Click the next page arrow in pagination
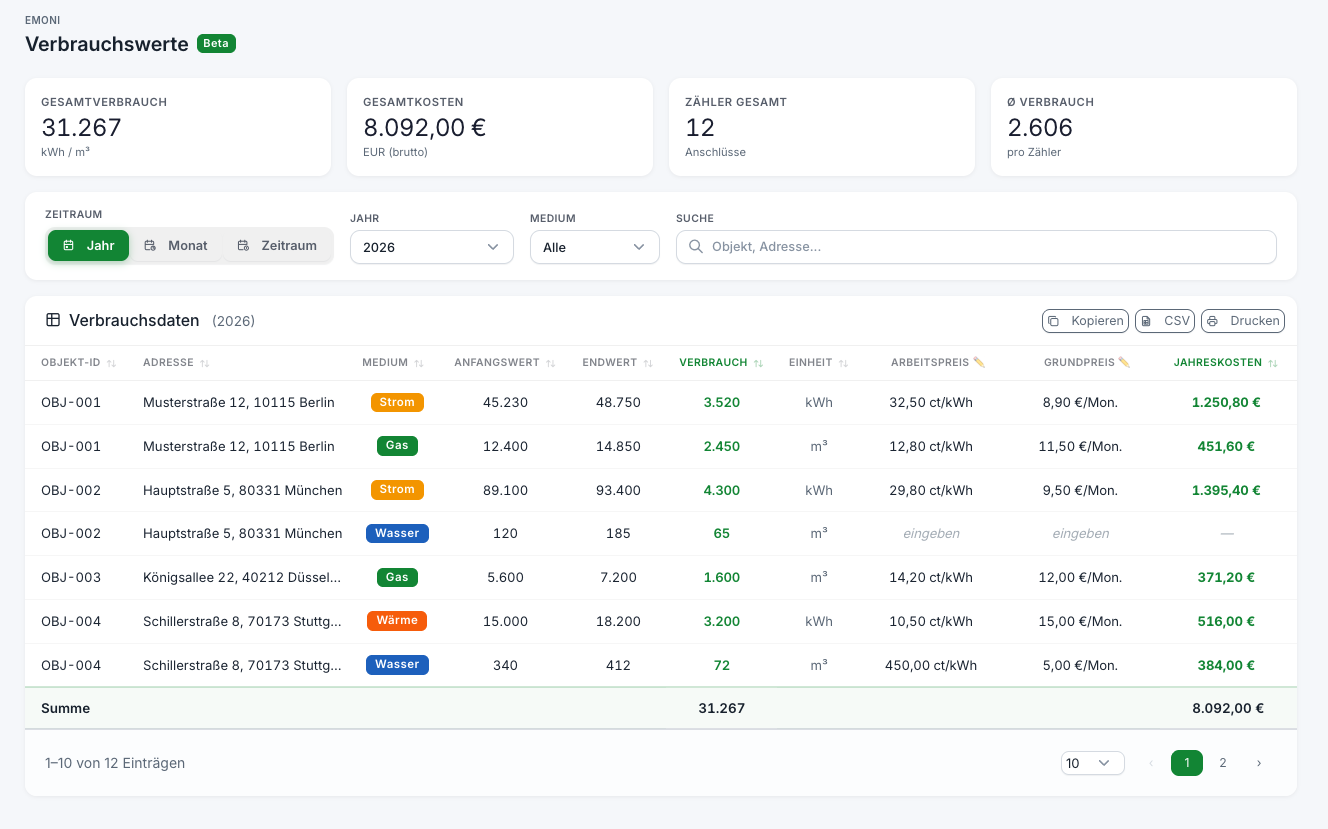The height and width of the screenshot is (829, 1328). 1258,763
